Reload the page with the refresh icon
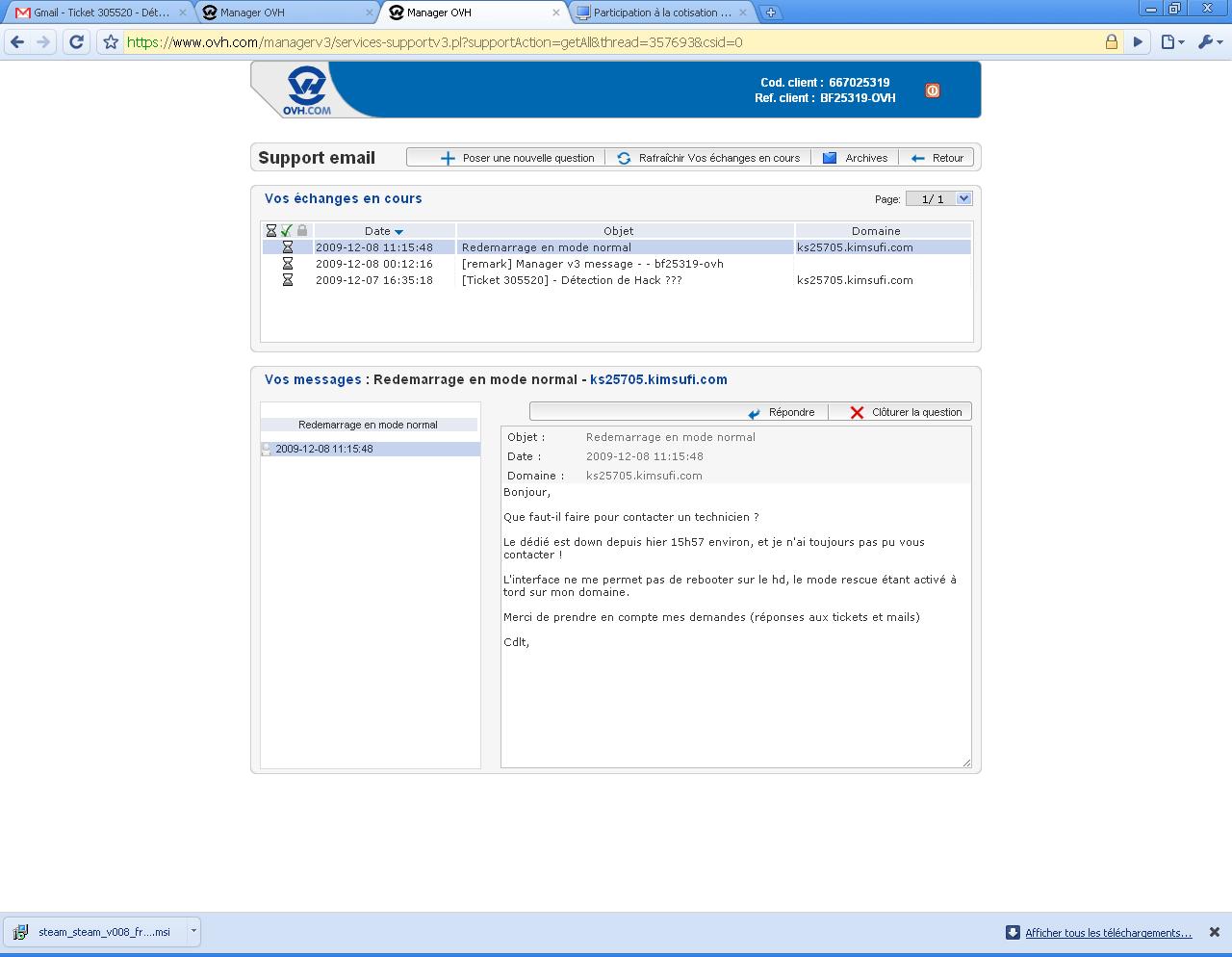The image size is (1232, 957). click(x=77, y=42)
